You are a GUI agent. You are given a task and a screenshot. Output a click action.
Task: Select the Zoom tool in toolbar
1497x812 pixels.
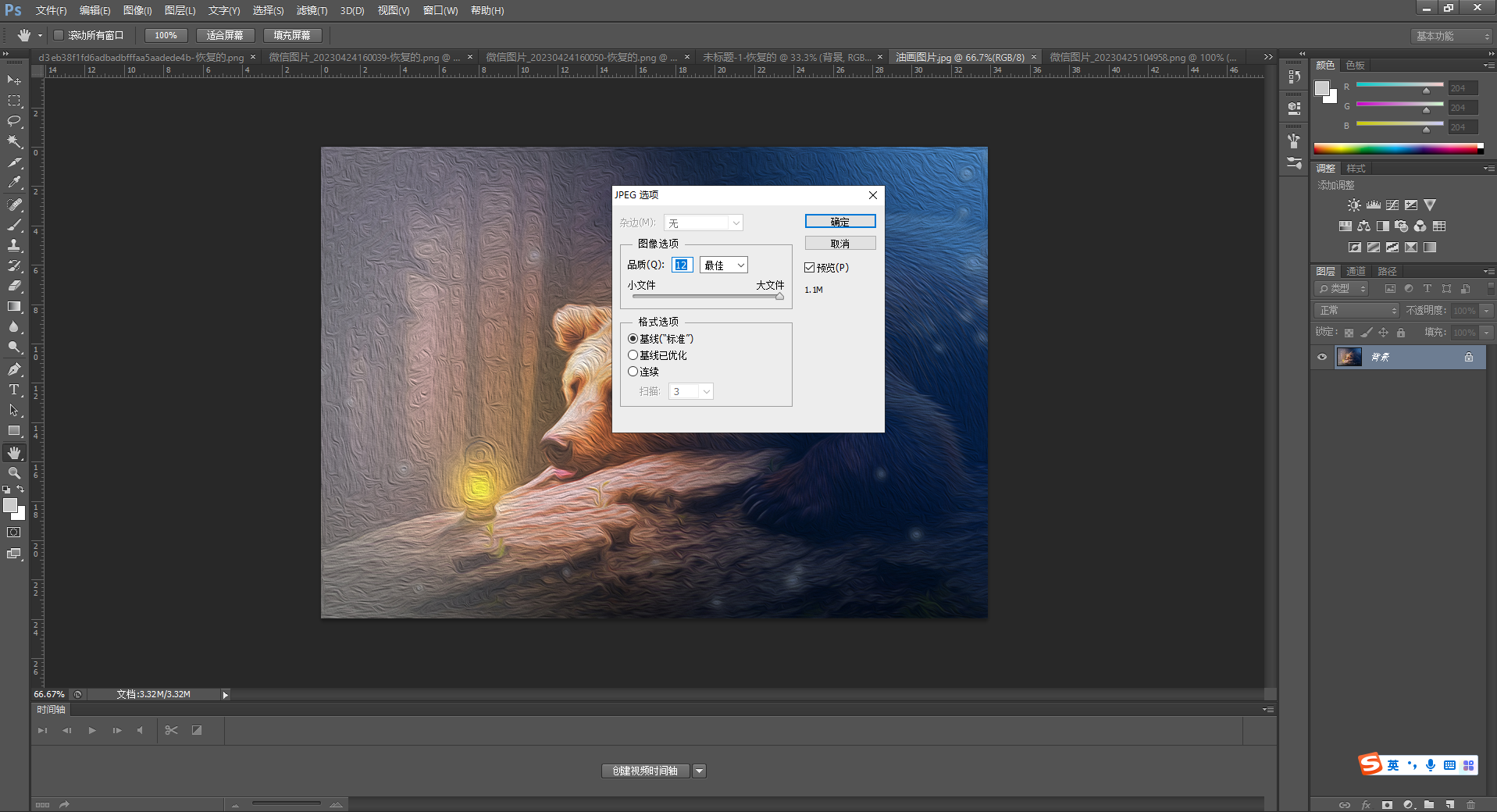coord(14,473)
